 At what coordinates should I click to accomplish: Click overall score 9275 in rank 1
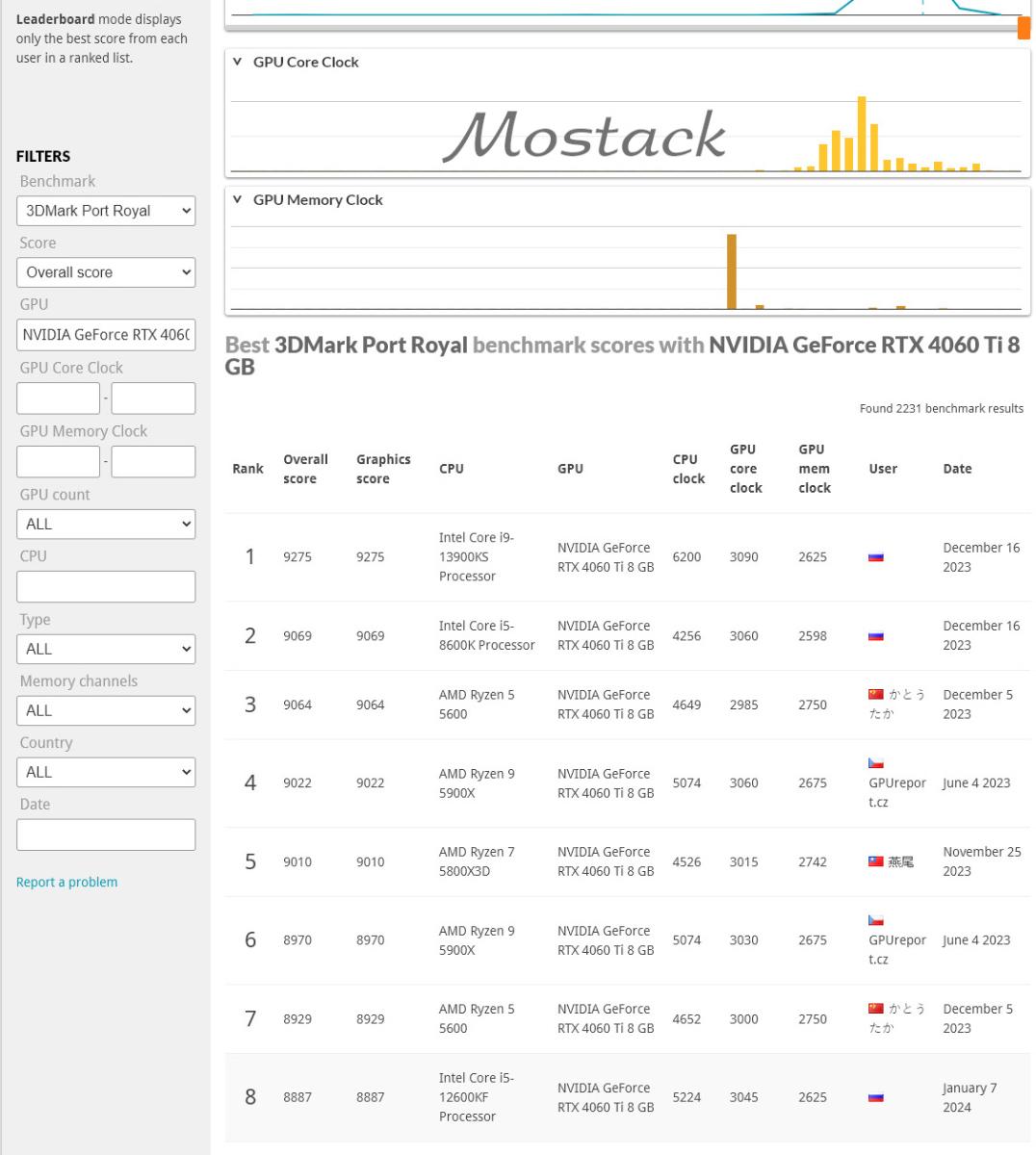[298, 557]
